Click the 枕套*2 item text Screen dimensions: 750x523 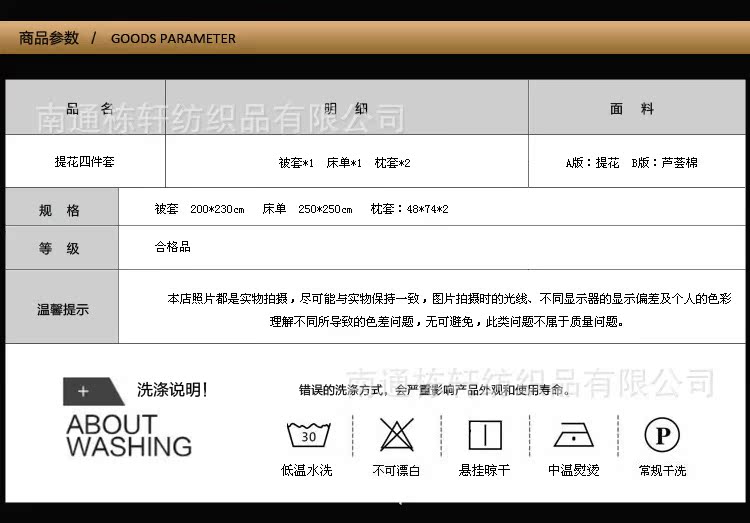tap(392, 163)
